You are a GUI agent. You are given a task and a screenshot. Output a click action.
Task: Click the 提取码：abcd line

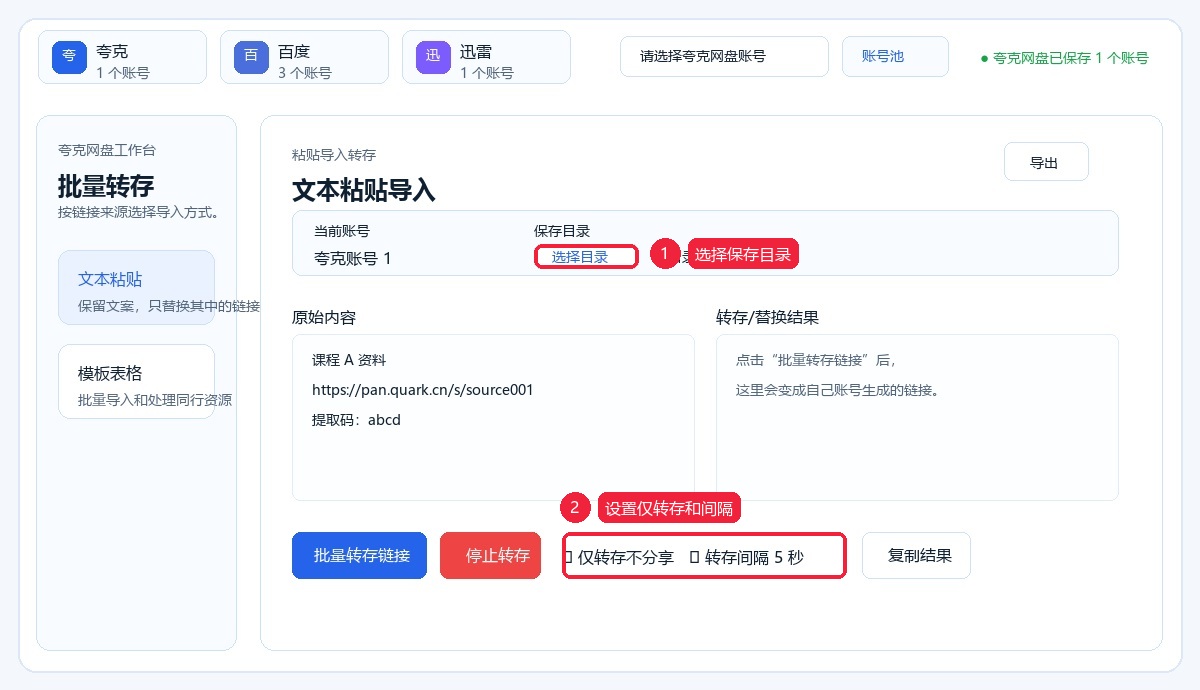pyautogui.click(x=356, y=420)
